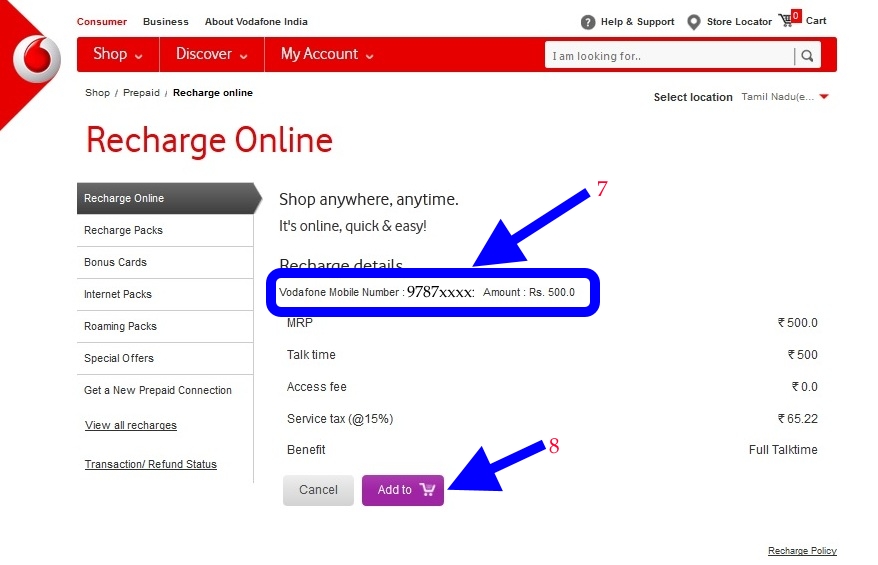The width and height of the screenshot is (878, 565).
Task: Open Get a New Prepaid Connection
Action: (x=158, y=390)
